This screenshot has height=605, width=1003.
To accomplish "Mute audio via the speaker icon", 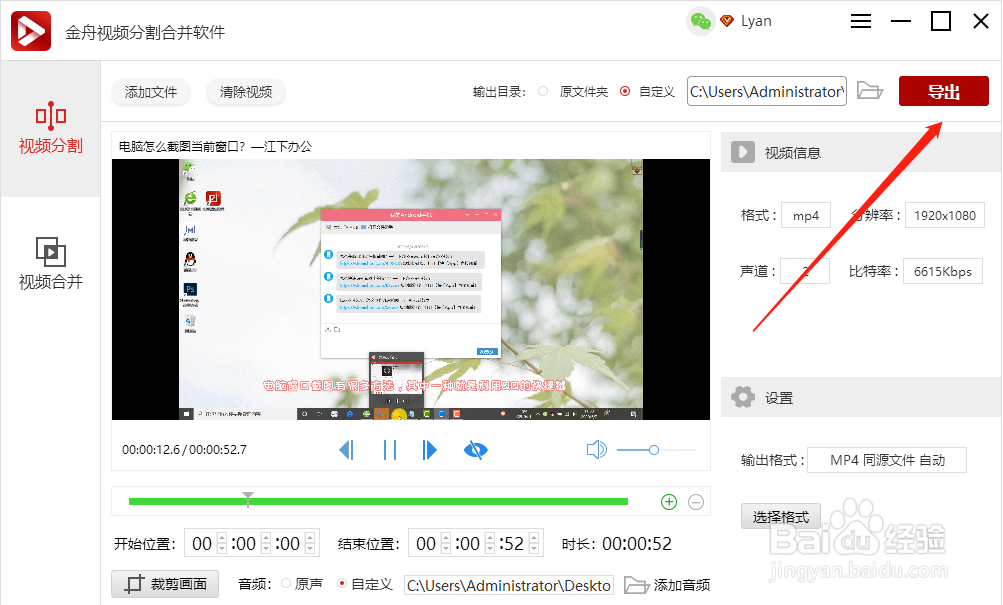I will (x=596, y=449).
